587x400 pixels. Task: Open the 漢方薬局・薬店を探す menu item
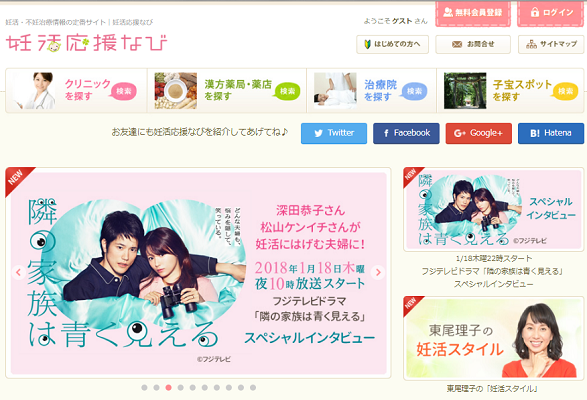coord(227,91)
